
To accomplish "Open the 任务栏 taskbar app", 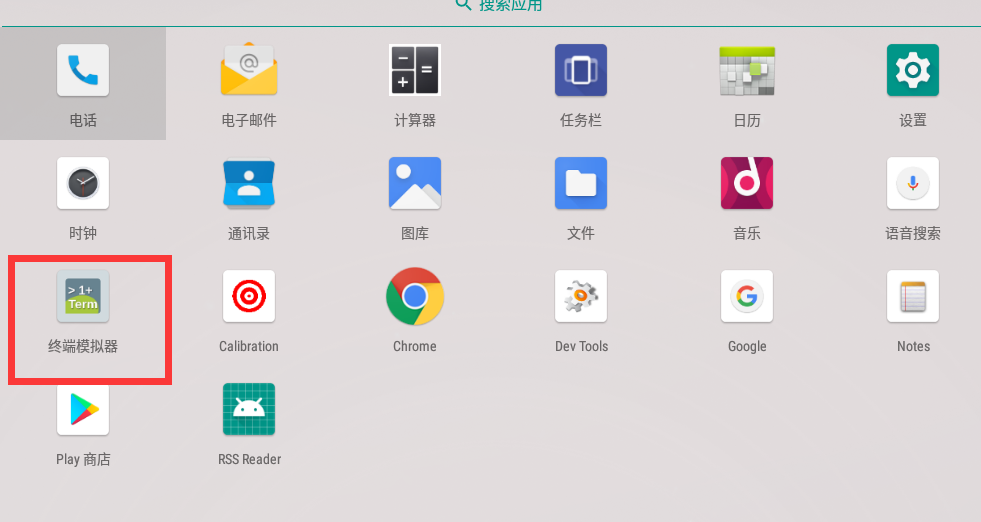I will tap(581, 71).
